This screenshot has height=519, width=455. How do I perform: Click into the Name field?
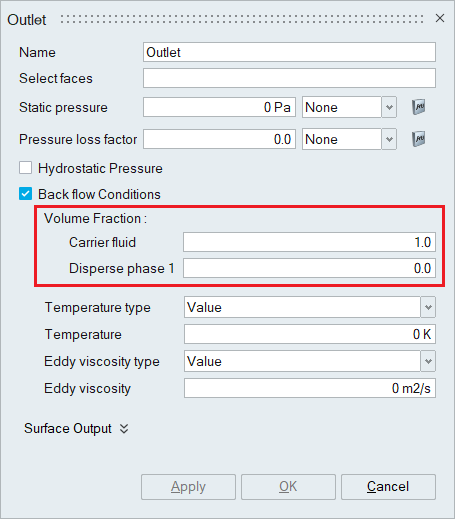pos(289,52)
